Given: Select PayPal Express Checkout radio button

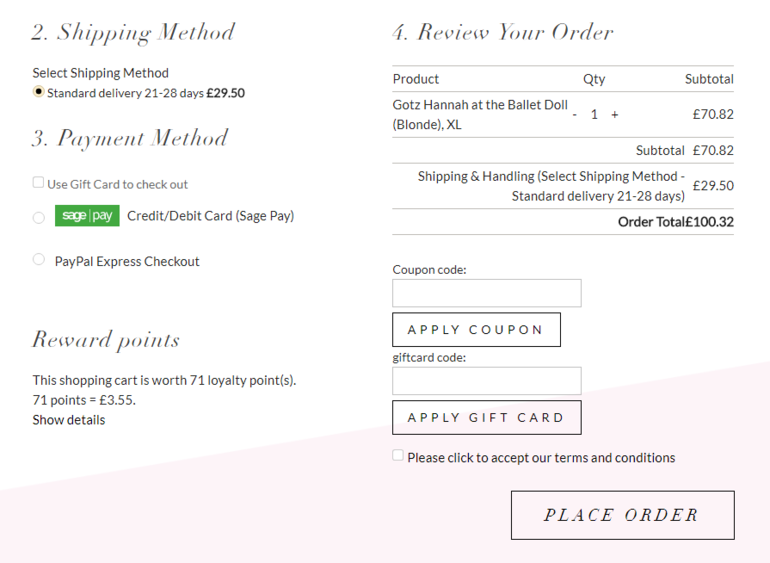Looking at the screenshot, I should click(39, 260).
